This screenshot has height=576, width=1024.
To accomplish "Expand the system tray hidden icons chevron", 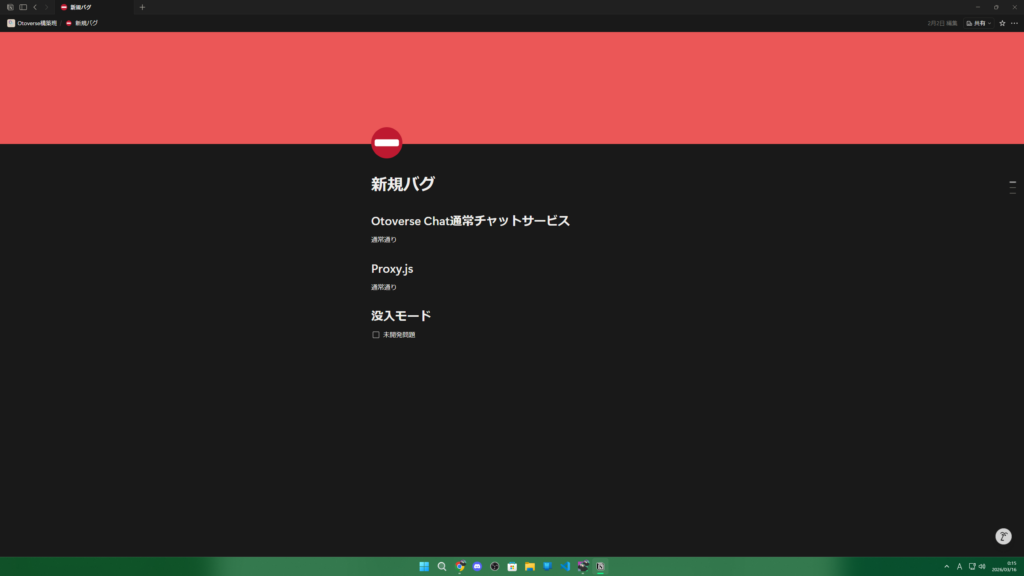I will pos(946,566).
